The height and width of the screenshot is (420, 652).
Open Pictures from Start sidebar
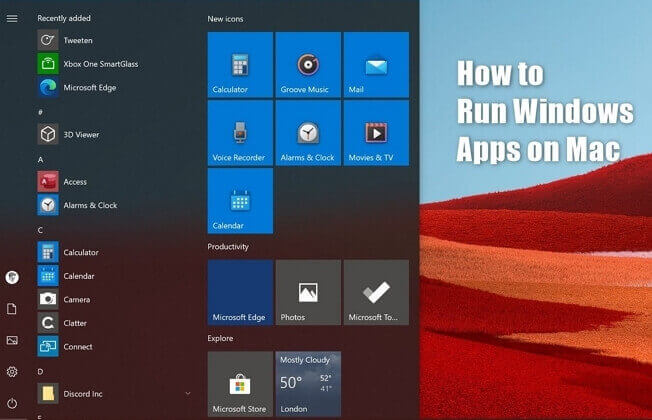tap(12, 340)
